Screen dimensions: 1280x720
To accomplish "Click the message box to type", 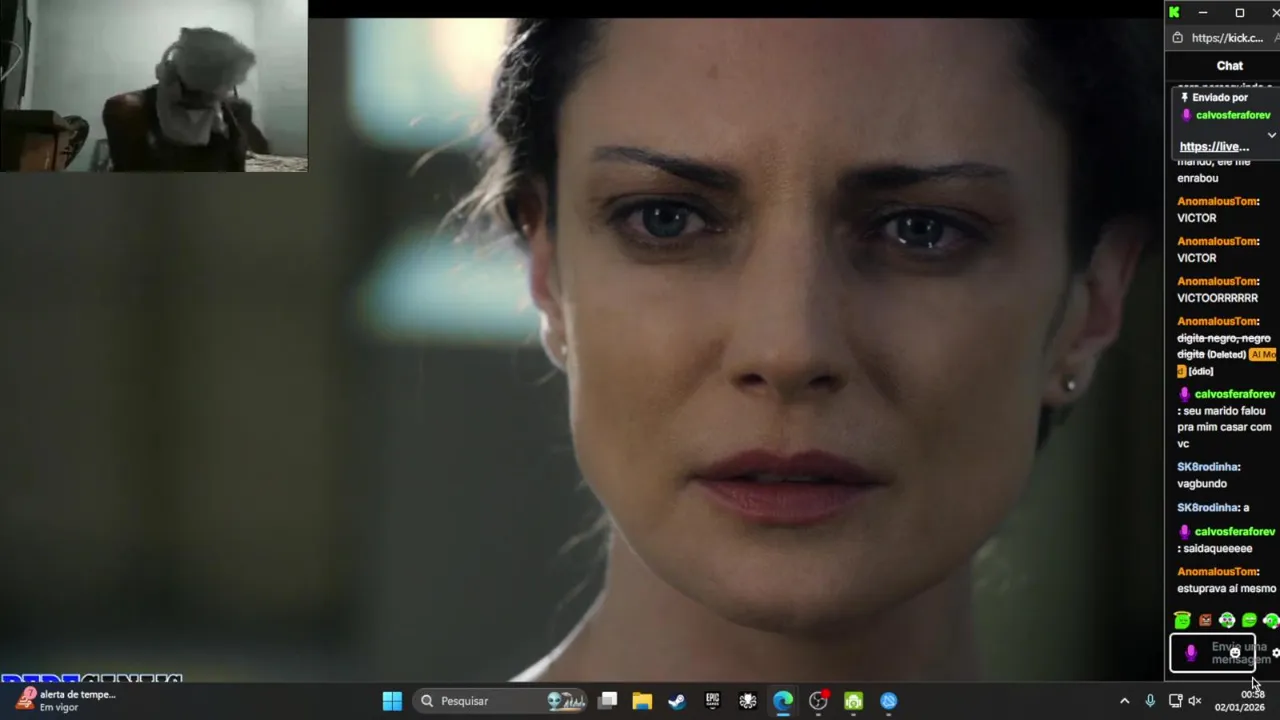I will [x=1212, y=653].
